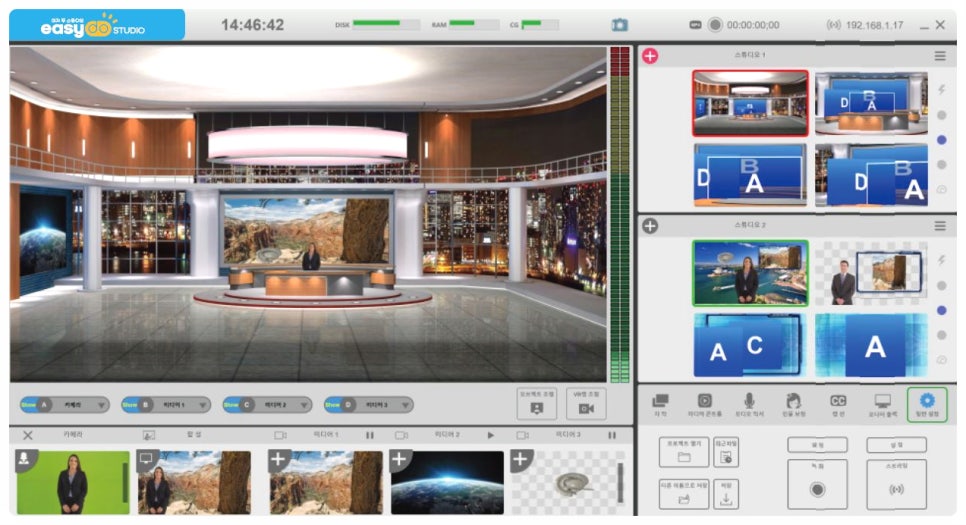This screenshot has width=966, height=525.
Task: Open the general settings gear tab
Action: (x=927, y=405)
